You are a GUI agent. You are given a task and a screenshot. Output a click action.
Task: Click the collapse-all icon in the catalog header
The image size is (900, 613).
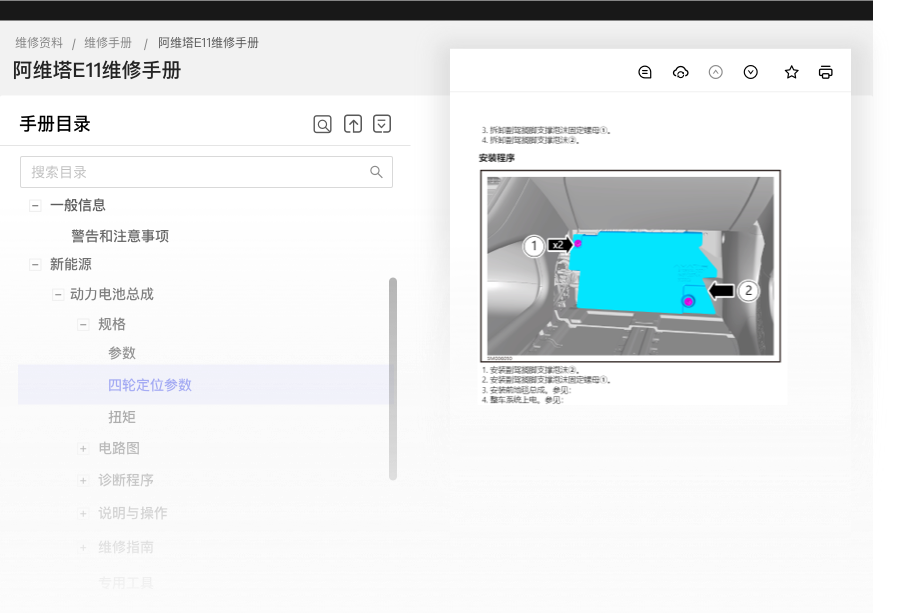coord(382,124)
